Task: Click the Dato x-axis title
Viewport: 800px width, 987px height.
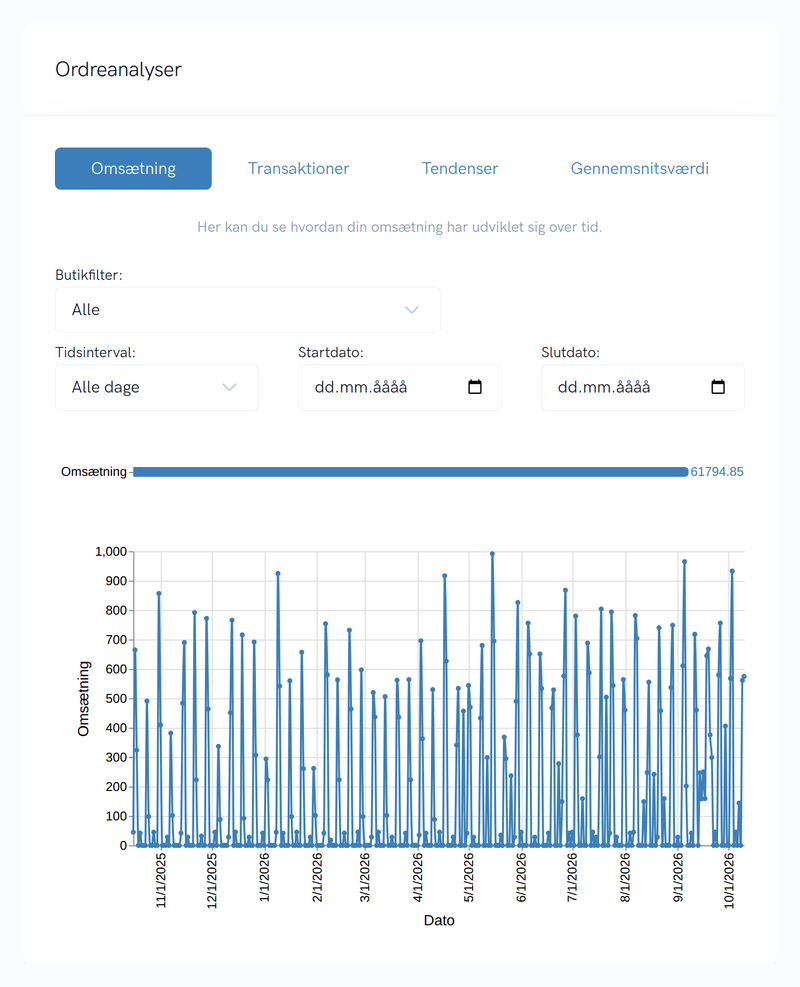Action: [x=439, y=920]
